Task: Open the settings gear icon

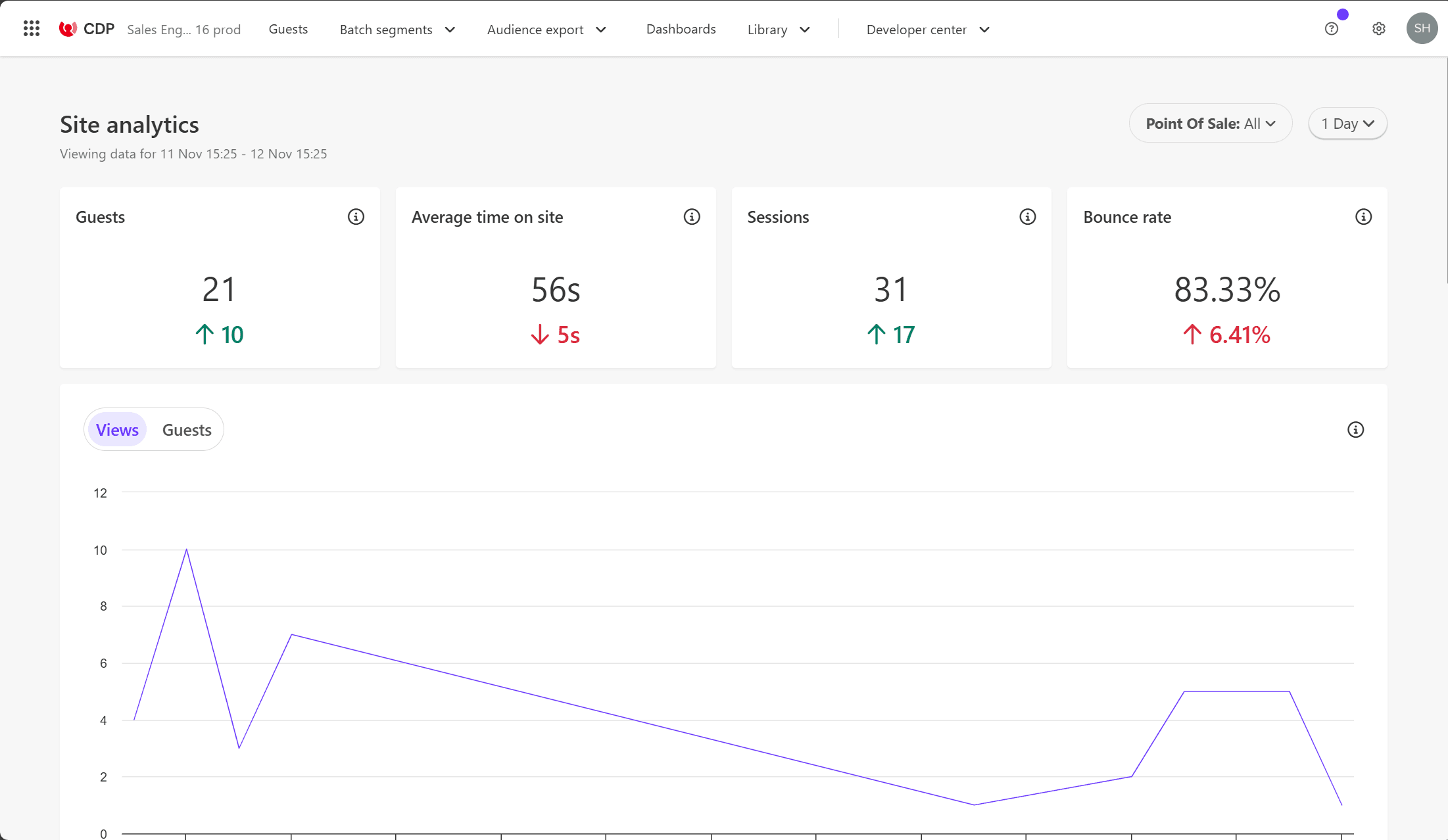Action: 1378,29
